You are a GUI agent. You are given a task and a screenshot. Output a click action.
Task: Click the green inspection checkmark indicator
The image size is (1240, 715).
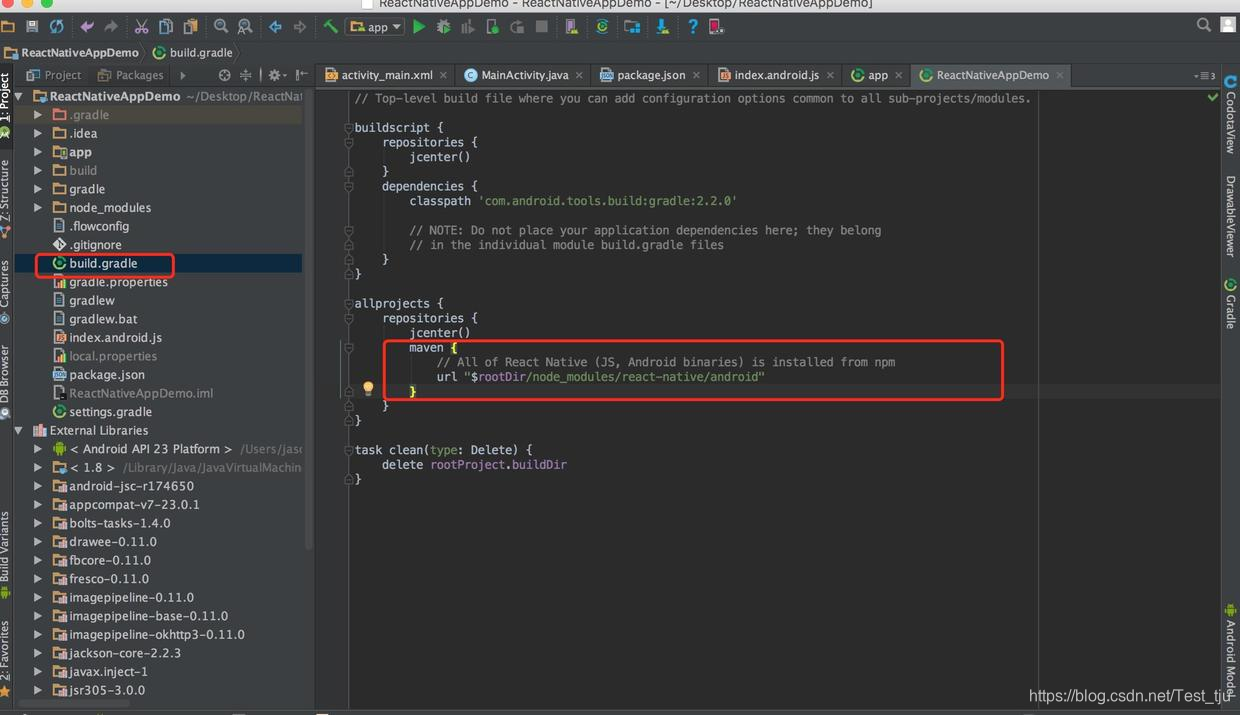click(x=1213, y=97)
